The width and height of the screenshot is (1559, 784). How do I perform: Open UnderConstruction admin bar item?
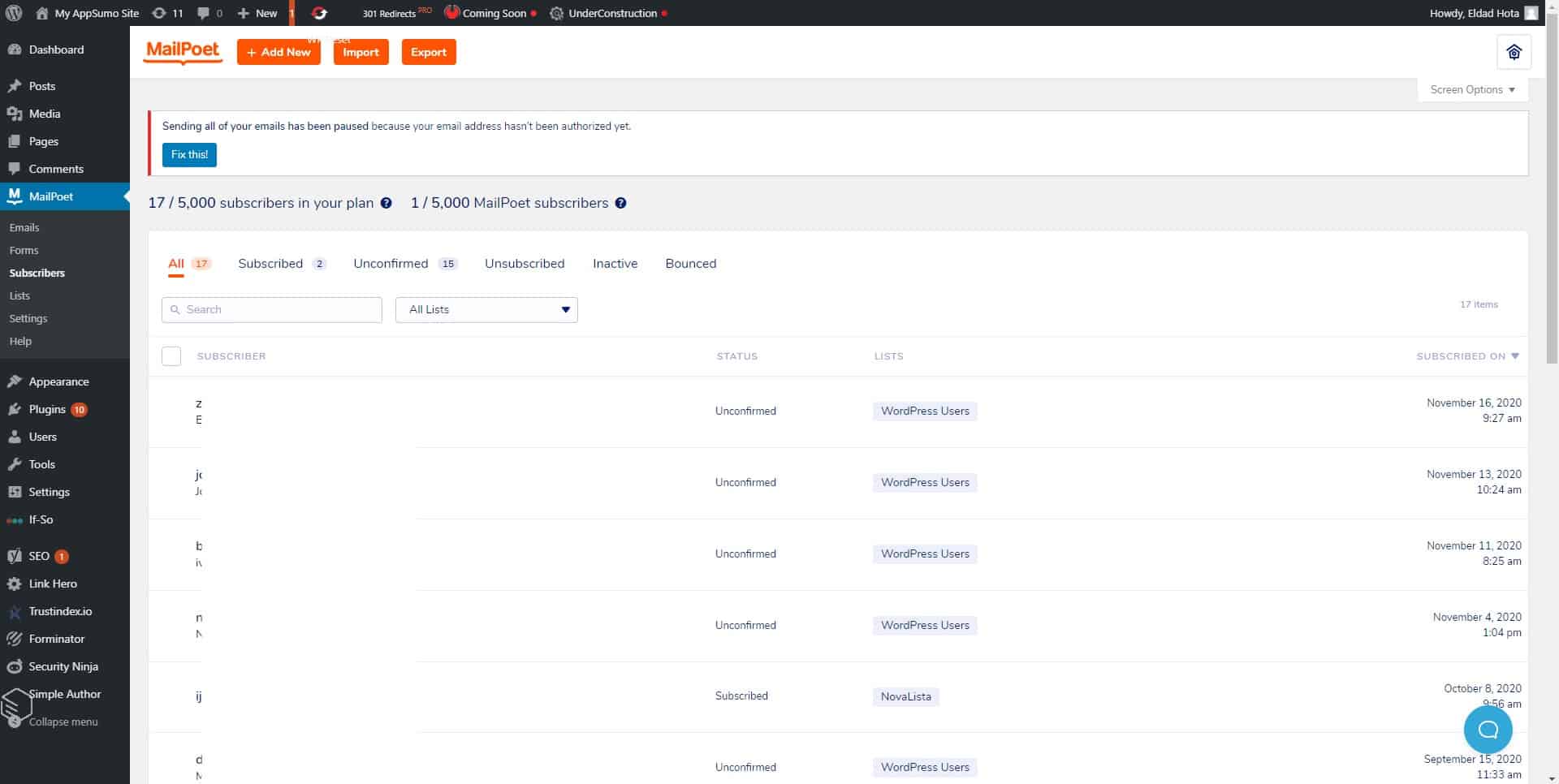click(608, 13)
